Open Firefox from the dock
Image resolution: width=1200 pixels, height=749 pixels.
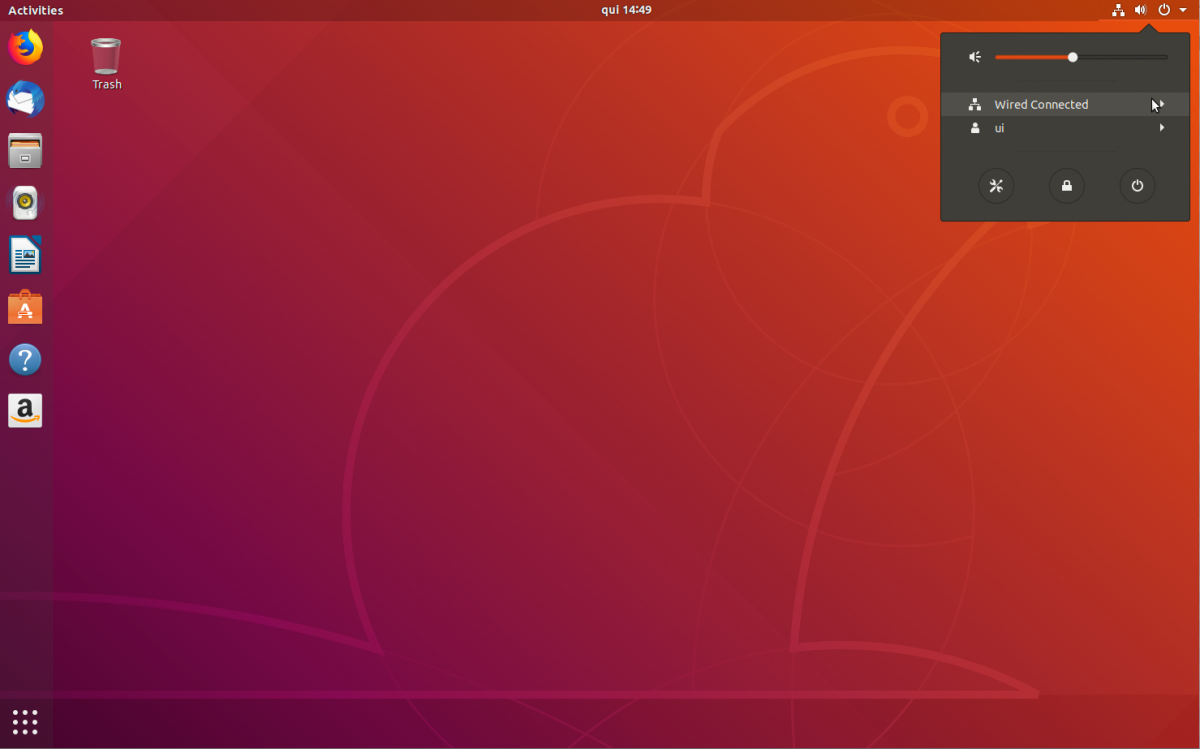[25, 47]
